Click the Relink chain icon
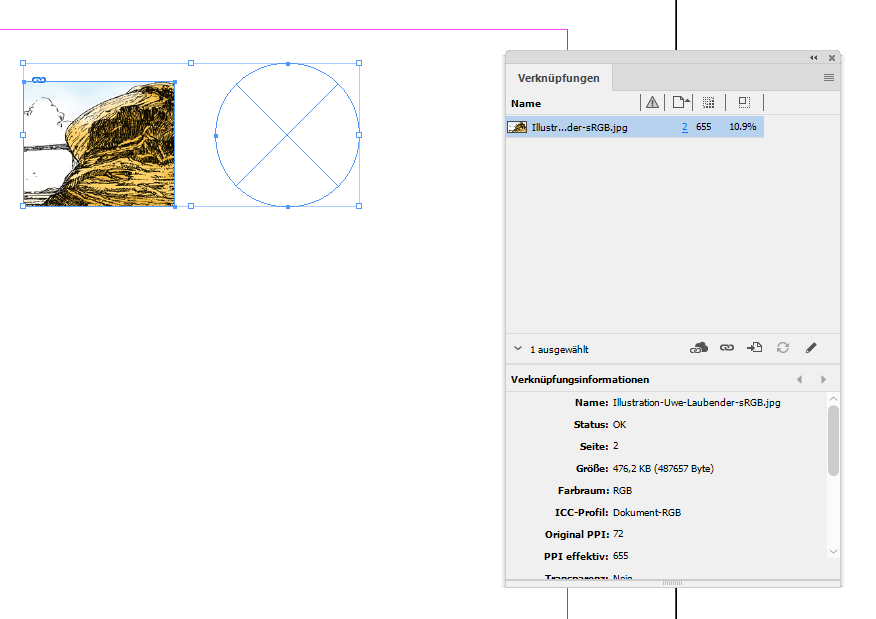Viewport: 876px width, 619px height. (x=727, y=347)
